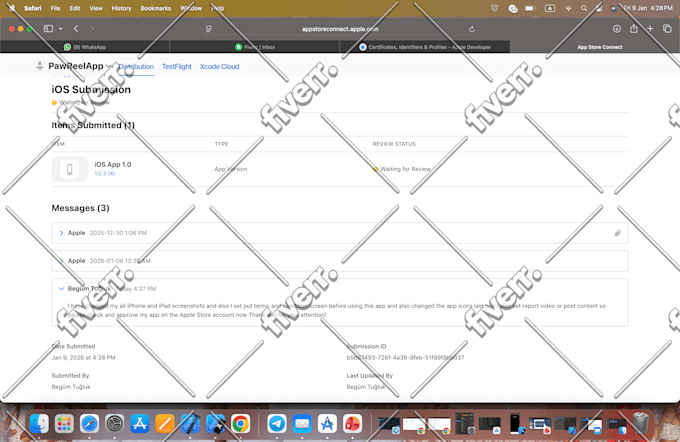The width and height of the screenshot is (680, 442).
Task: Click the appstoreconnect.apple.com address field
Action: pos(340,29)
